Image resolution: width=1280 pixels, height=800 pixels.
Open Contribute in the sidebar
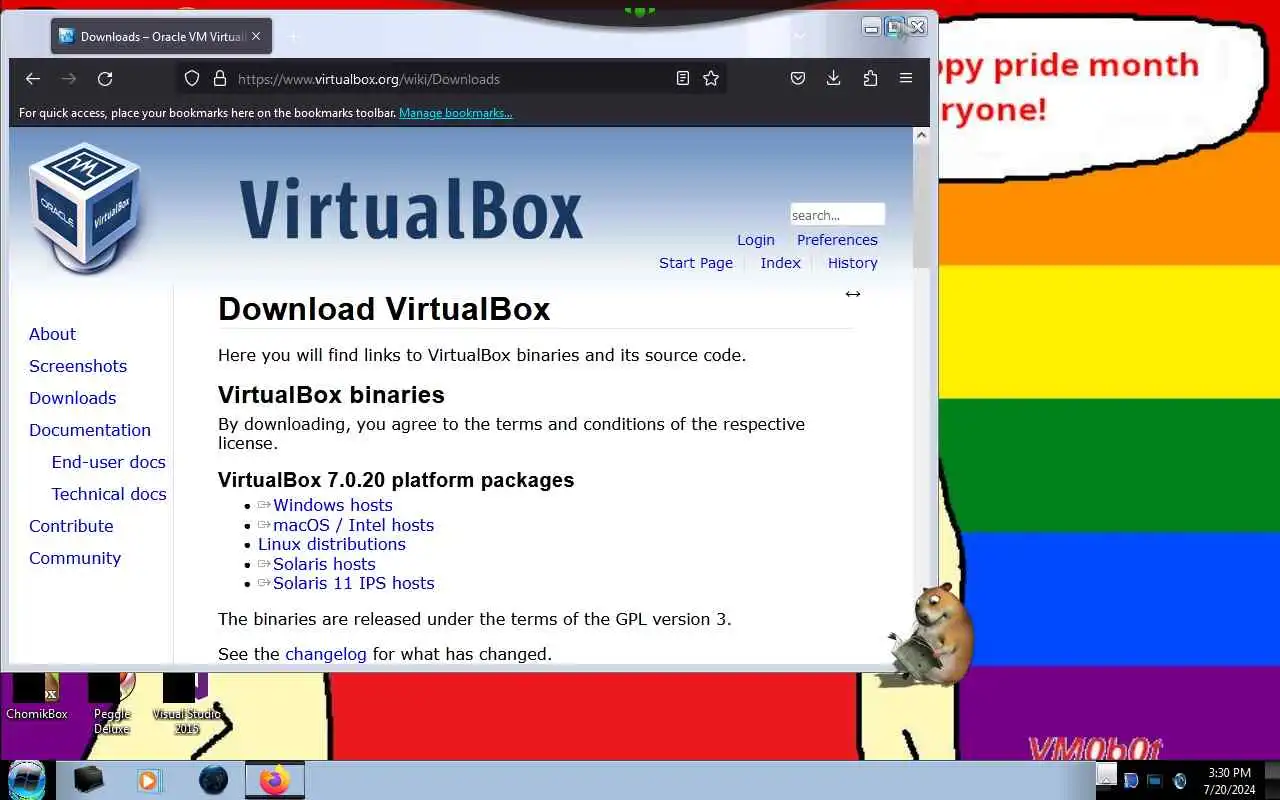click(x=71, y=526)
